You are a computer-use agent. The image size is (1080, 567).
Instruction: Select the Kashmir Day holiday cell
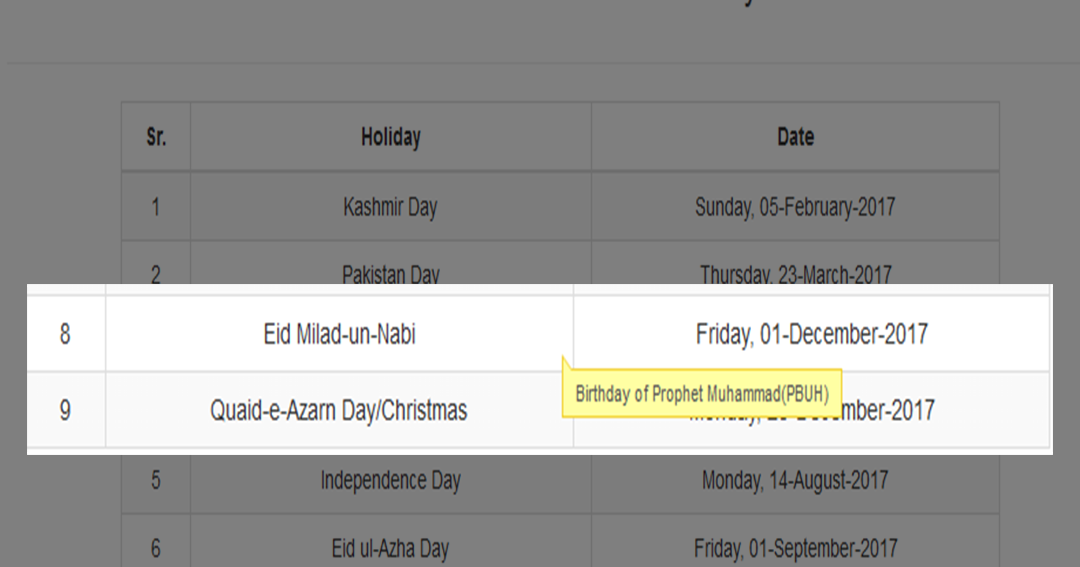tap(391, 207)
